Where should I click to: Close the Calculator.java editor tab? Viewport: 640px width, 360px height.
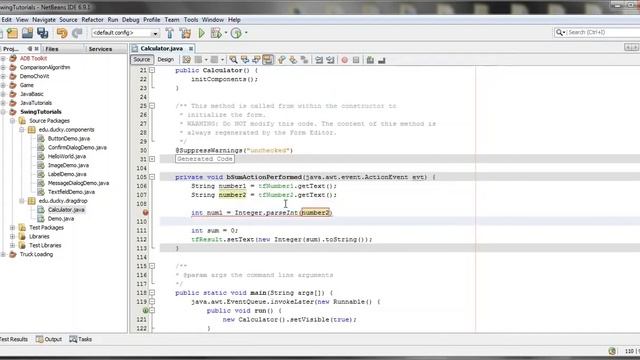tap(191, 49)
